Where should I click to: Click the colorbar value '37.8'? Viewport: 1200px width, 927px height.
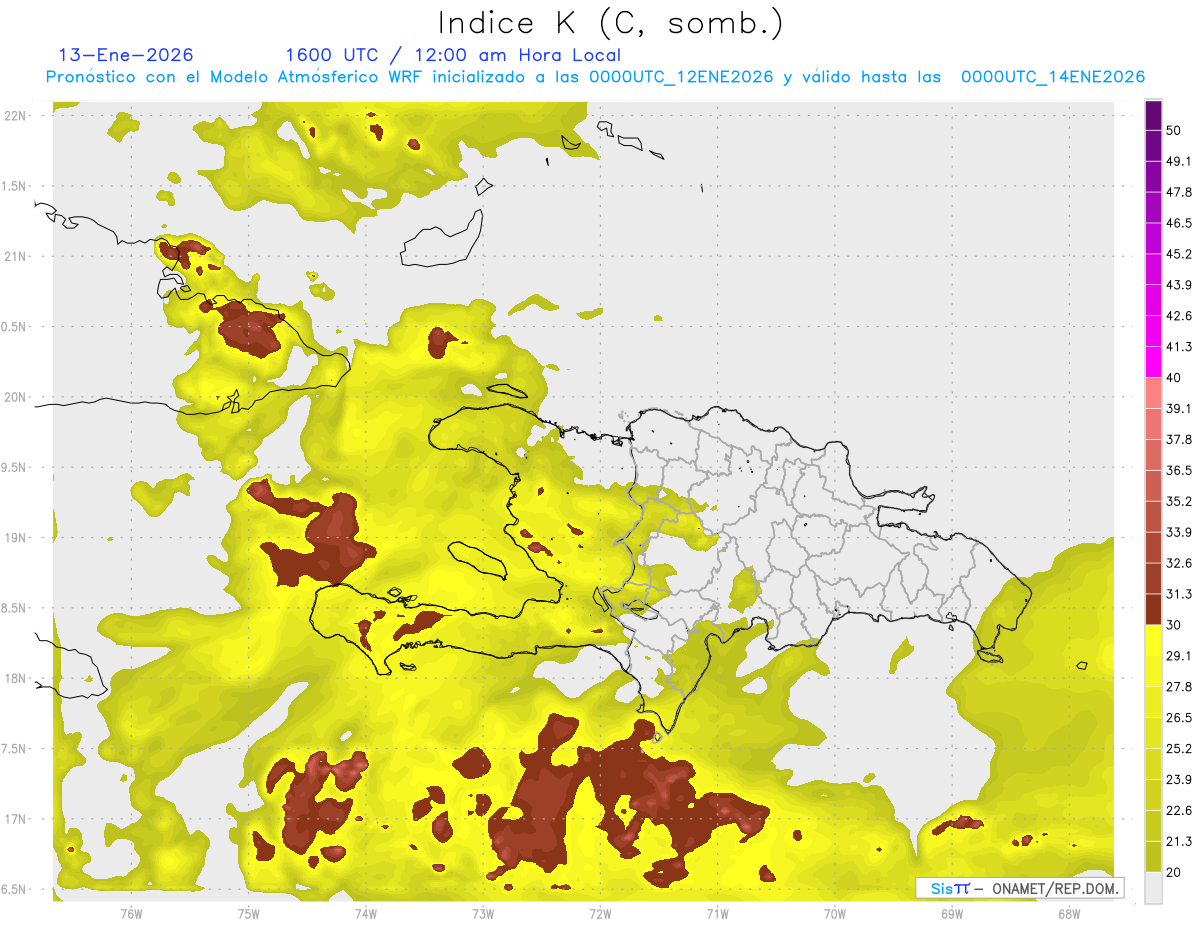1179,439
